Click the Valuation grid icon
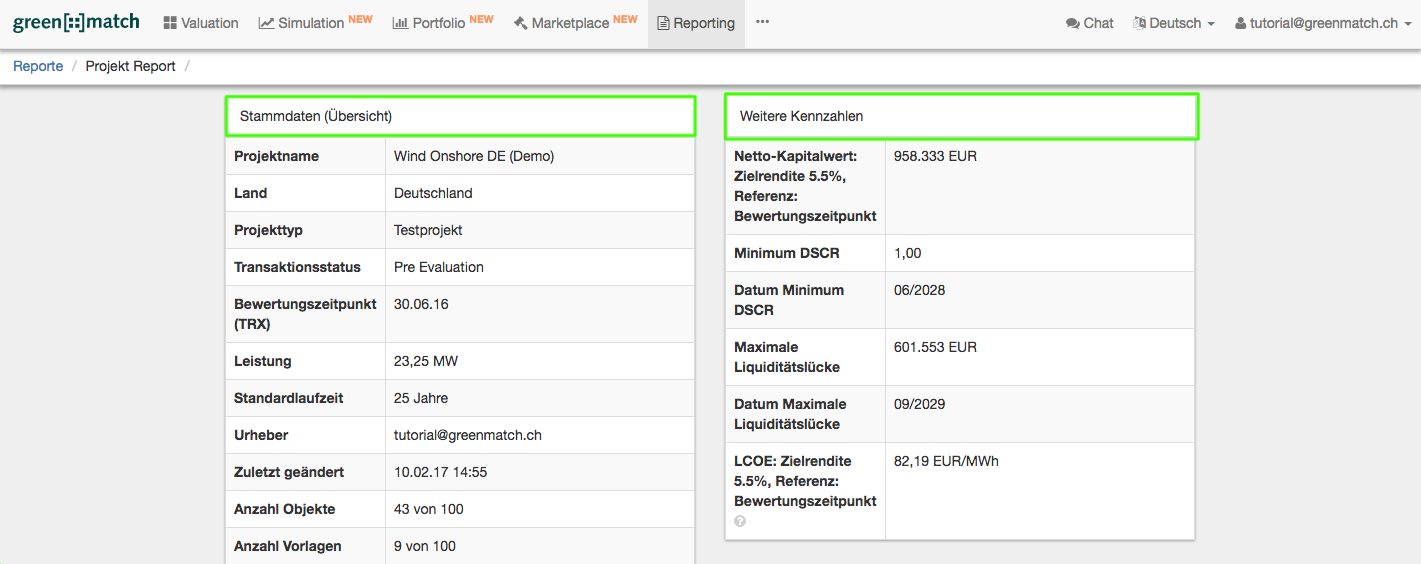 tap(170, 23)
